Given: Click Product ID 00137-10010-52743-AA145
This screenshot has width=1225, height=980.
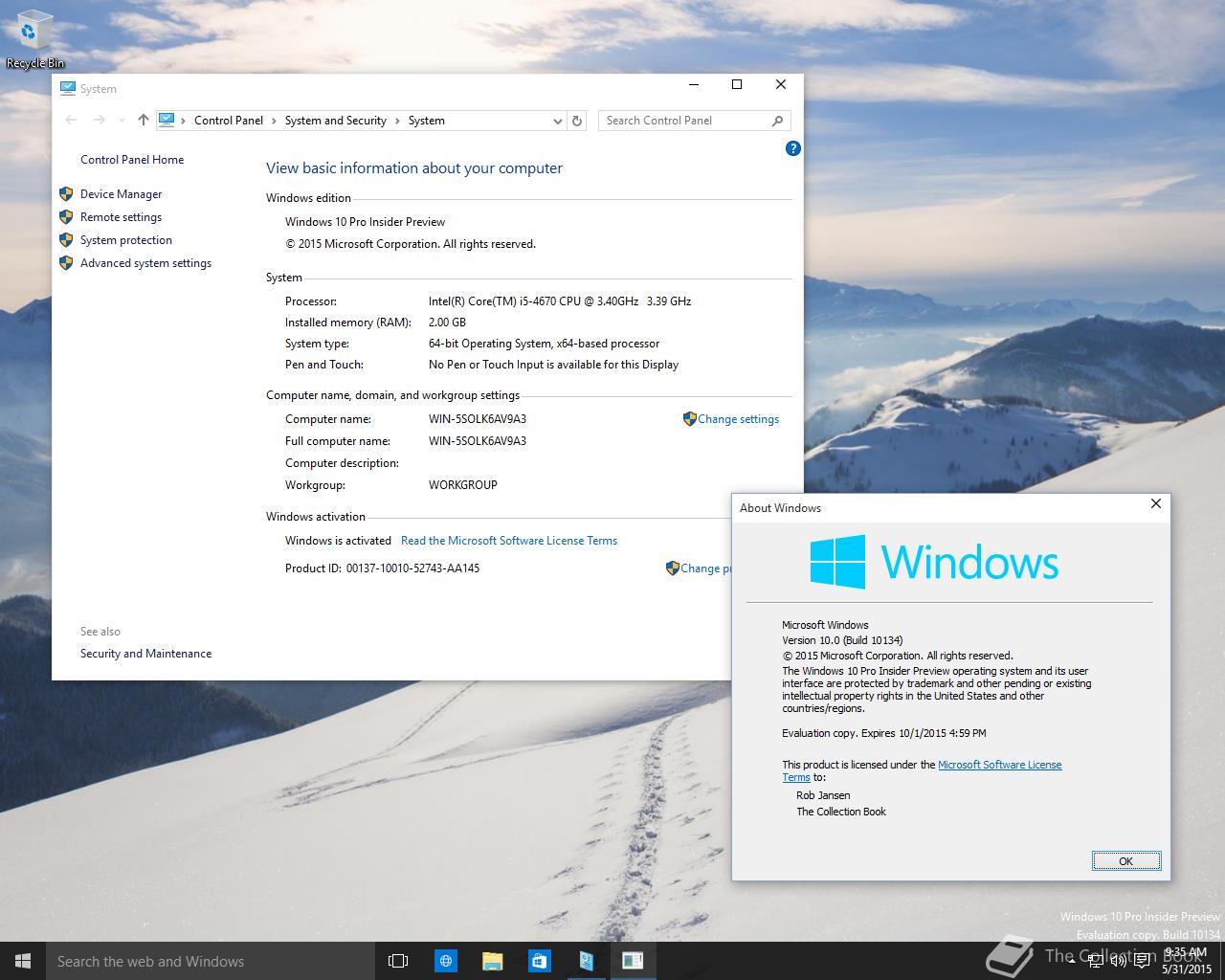Looking at the screenshot, I should [383, 568].
